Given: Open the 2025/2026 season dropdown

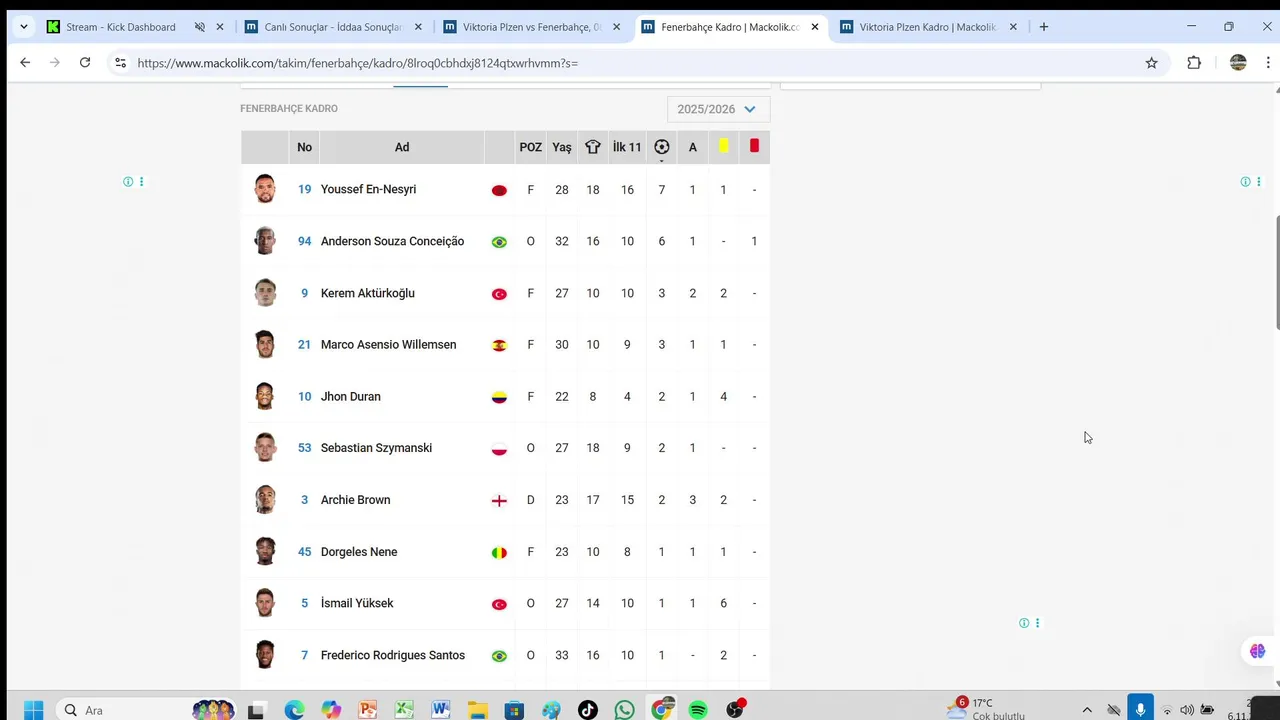Looking at the screenshot, I should pyautogui.click(x=718, y=109).
